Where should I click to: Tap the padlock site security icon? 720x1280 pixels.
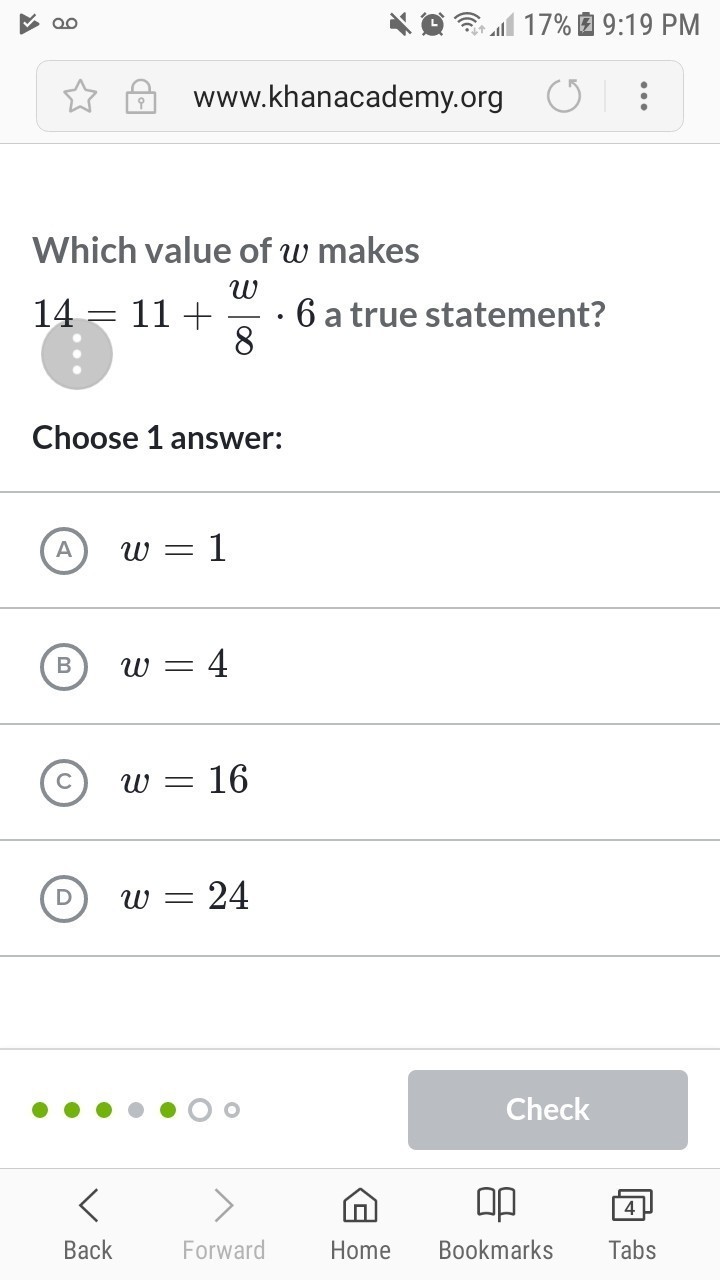pyautogui.click(x=140, y=97)
